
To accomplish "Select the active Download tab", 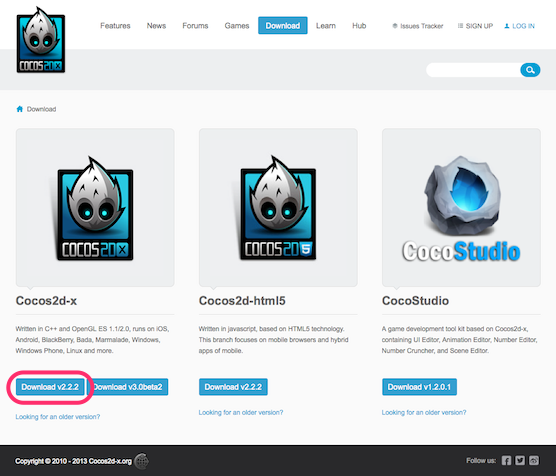I will [x=283, y=26].
